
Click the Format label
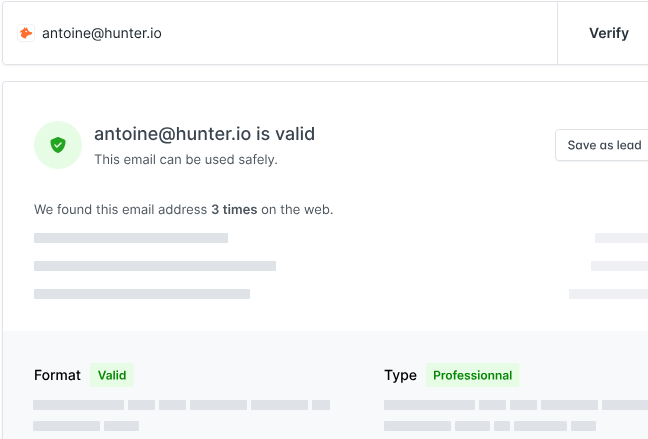tap(57, 375)
